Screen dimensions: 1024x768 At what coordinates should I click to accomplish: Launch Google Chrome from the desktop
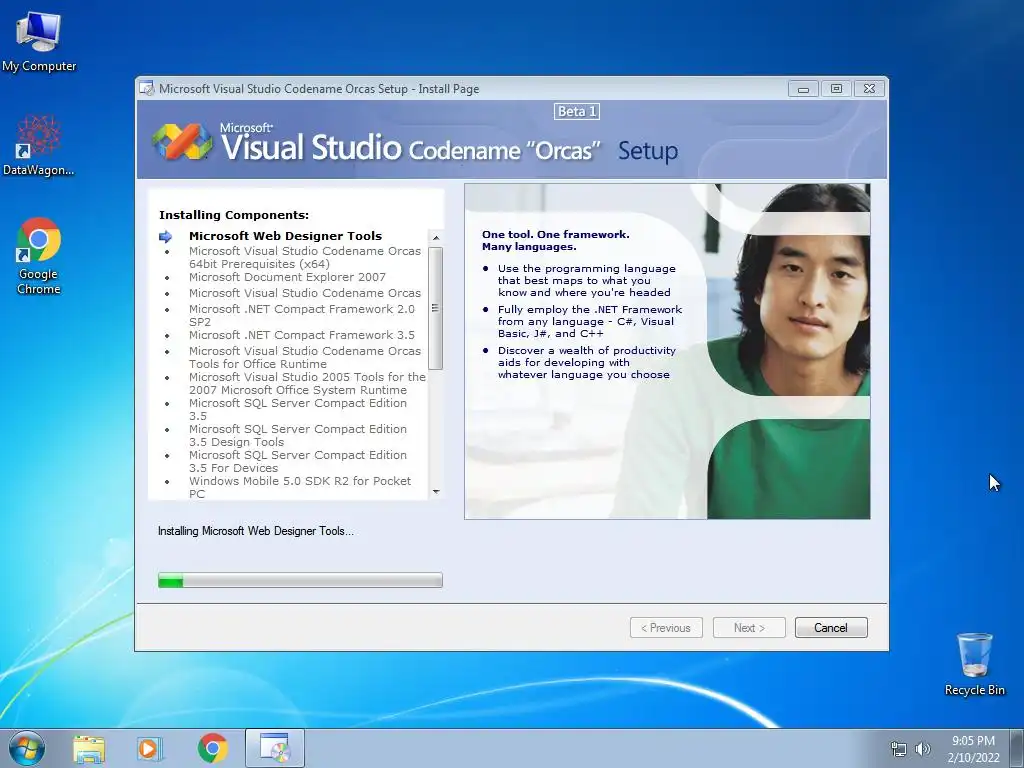point(39,256)
